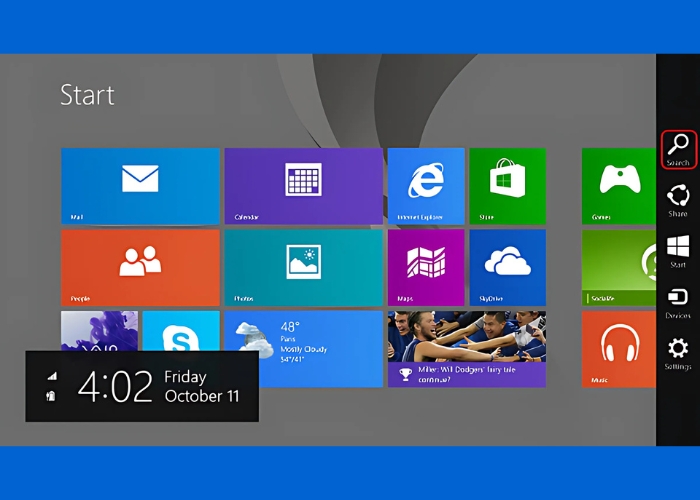The image size is (700, 500).
Task: Open the Calendar tile
Action: [x=303, y=185]
